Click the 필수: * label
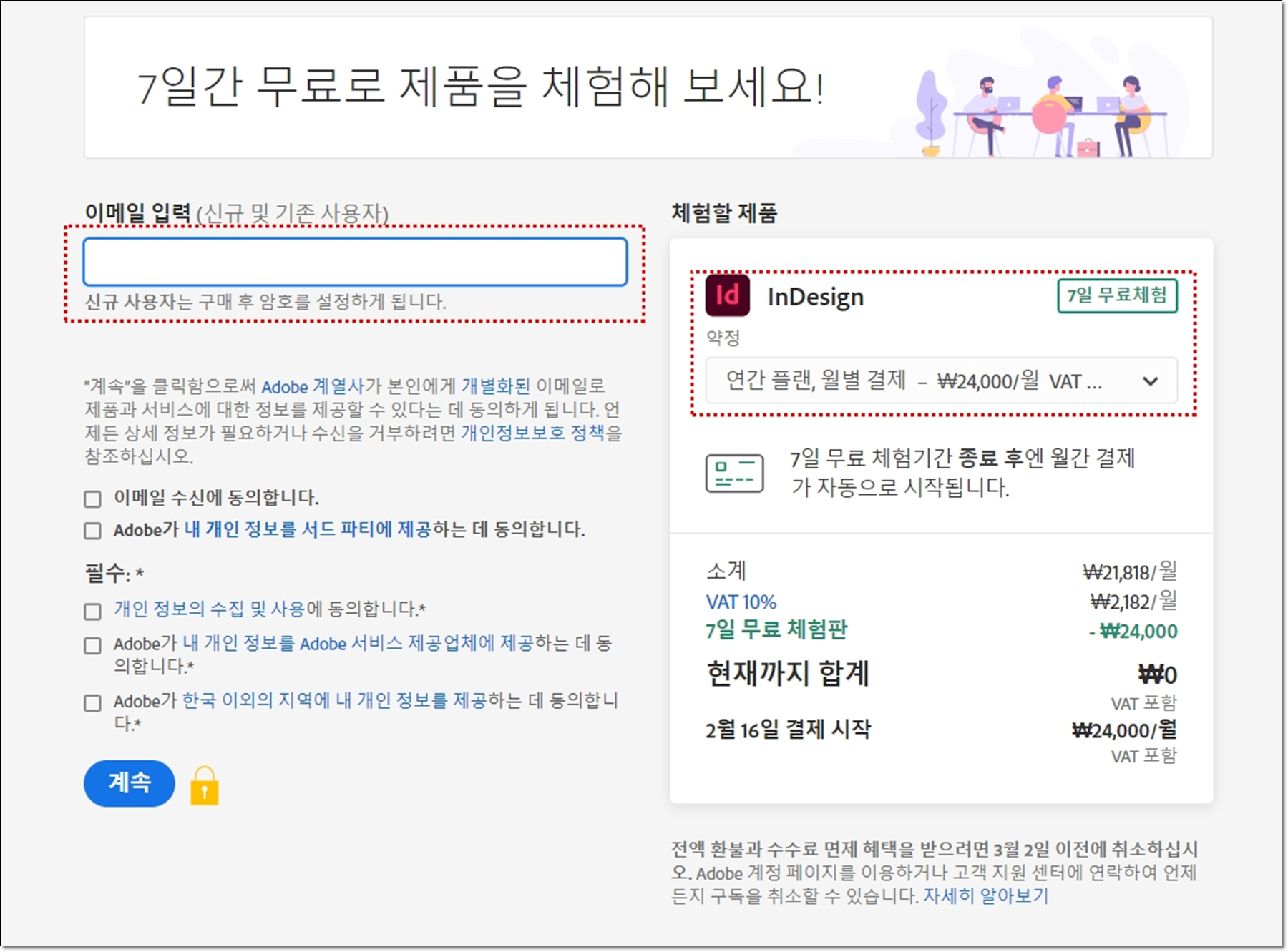The image size is (1288, 952). point(114,573)
